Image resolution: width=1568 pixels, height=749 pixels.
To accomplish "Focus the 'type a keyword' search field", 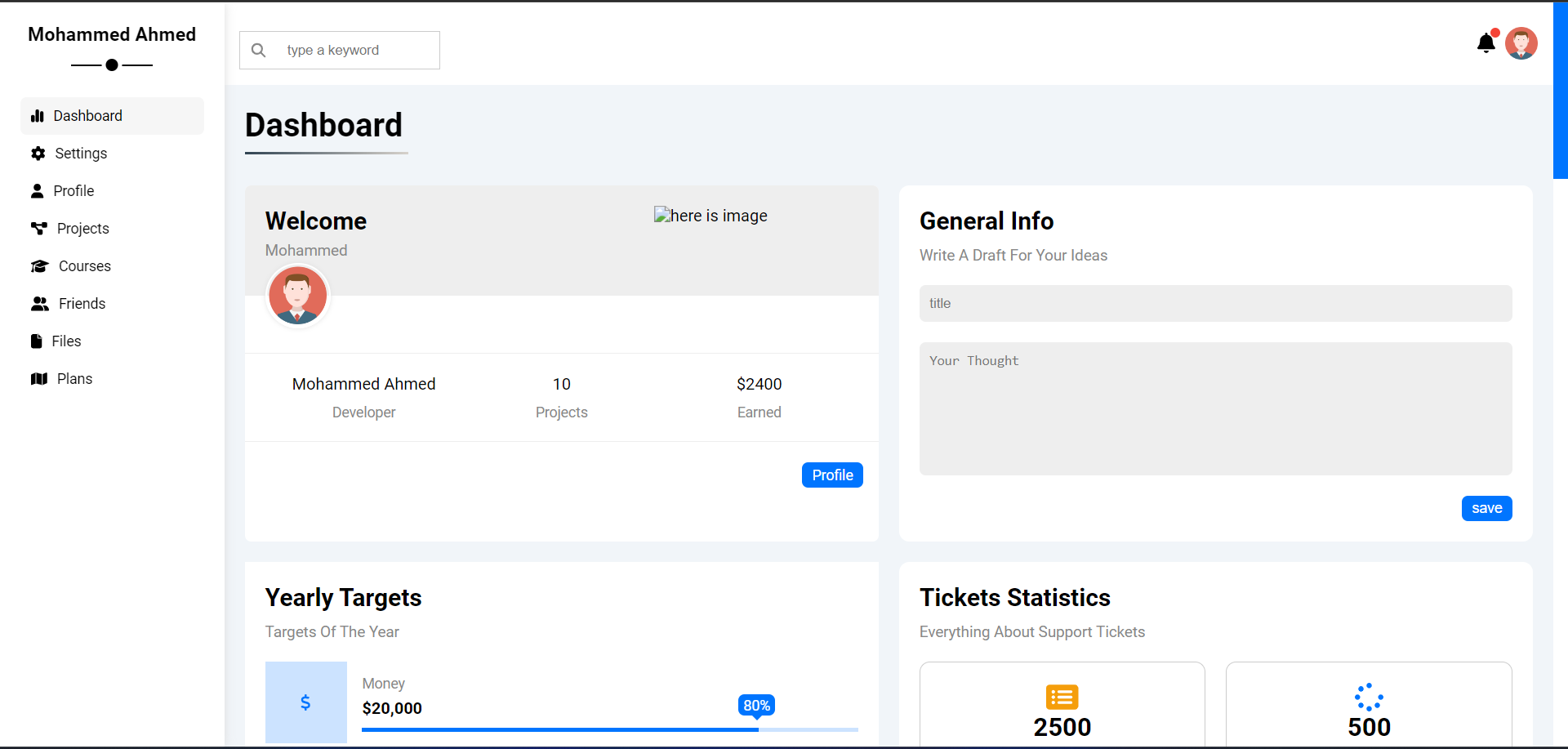I will tap(340, 50).
